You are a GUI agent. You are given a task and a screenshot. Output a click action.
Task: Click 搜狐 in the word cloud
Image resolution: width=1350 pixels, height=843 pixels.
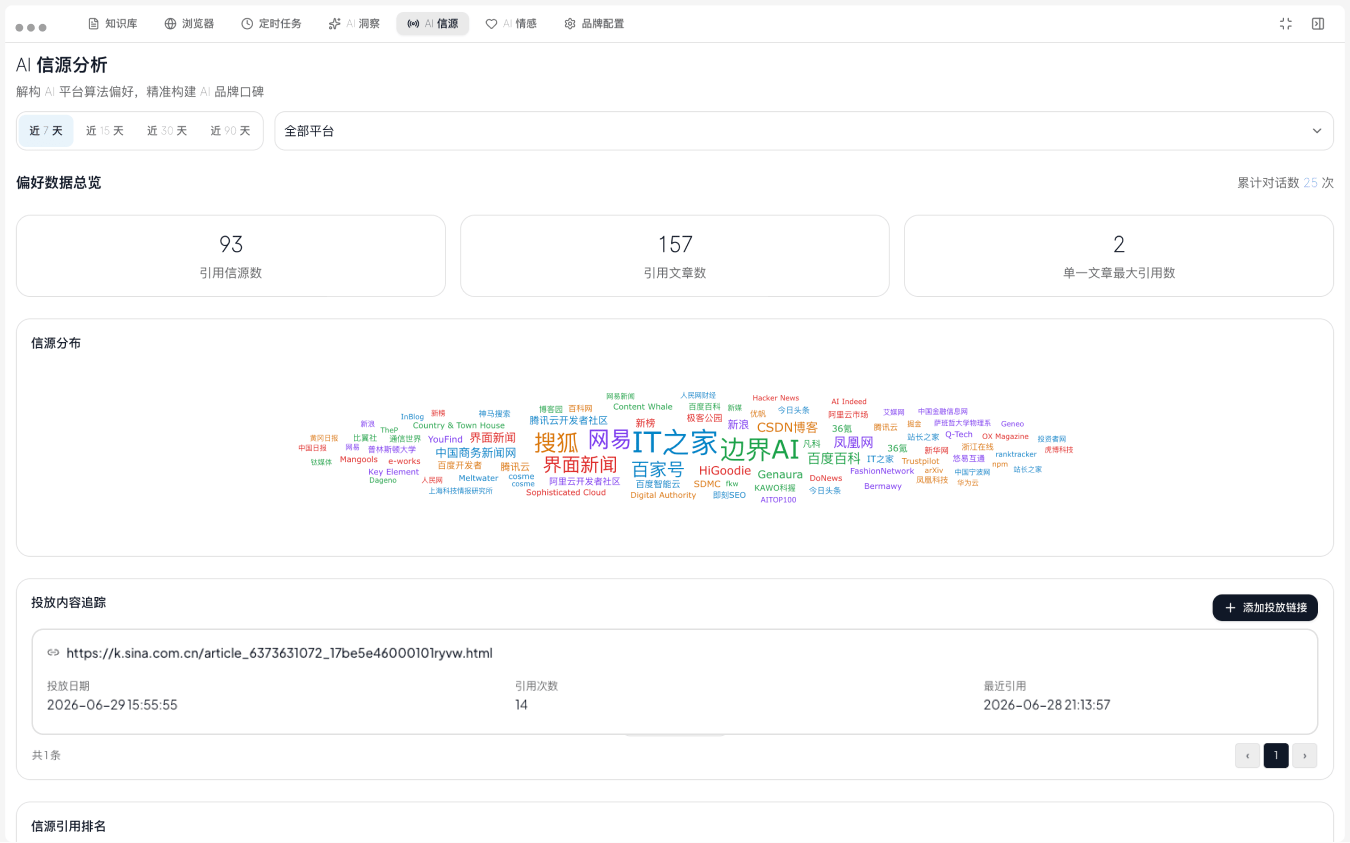[556, 442]
